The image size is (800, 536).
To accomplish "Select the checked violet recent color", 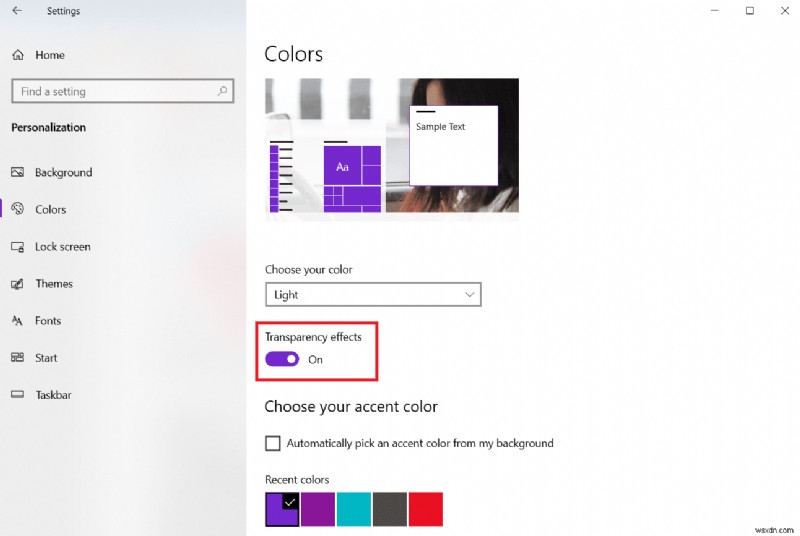I will click(282, 509).
